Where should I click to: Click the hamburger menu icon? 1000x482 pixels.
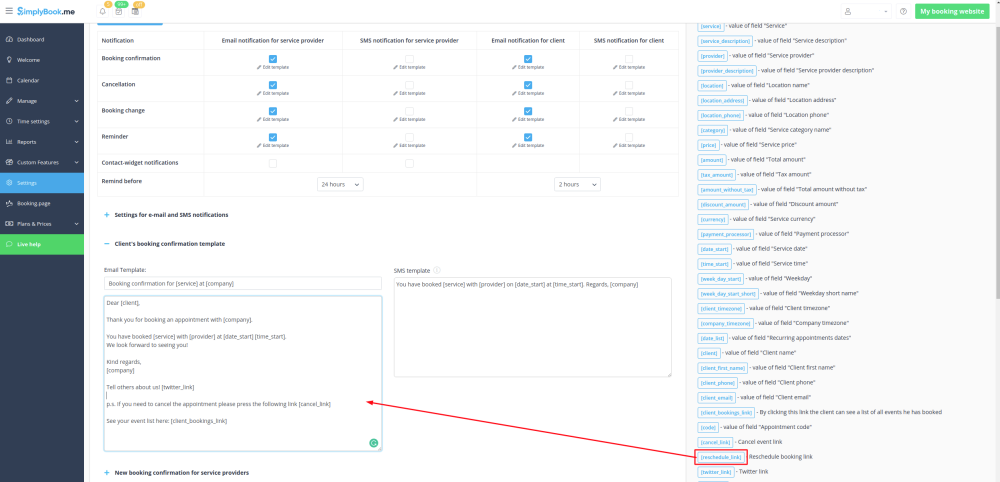[8, 11]
